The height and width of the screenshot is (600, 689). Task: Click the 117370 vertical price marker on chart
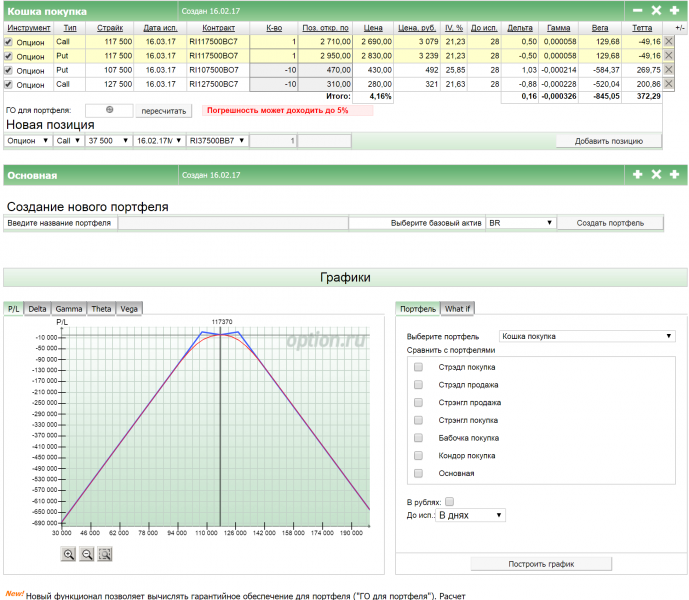(221, 420)
